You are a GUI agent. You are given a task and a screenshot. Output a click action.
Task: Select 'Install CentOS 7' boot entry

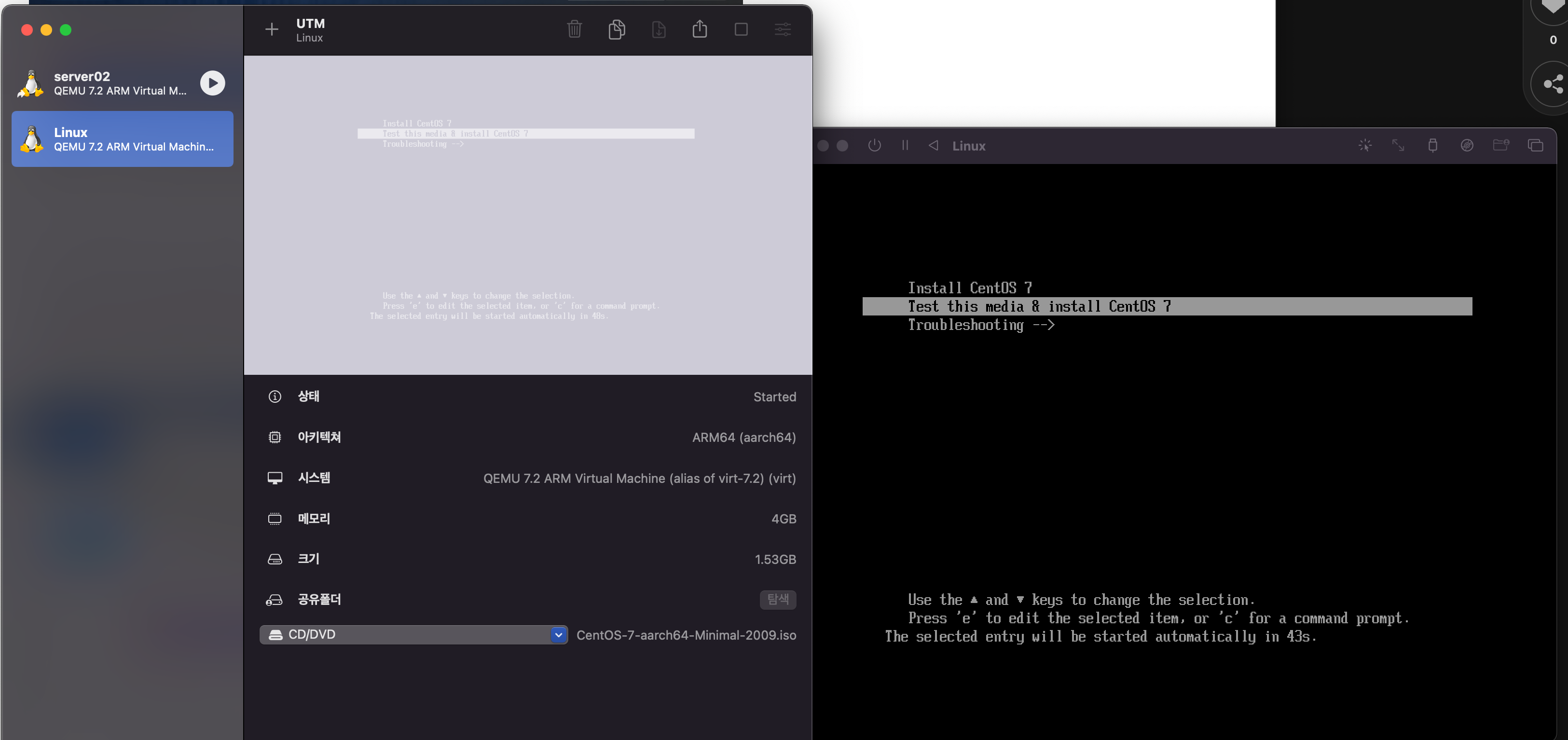coord(970,288)
